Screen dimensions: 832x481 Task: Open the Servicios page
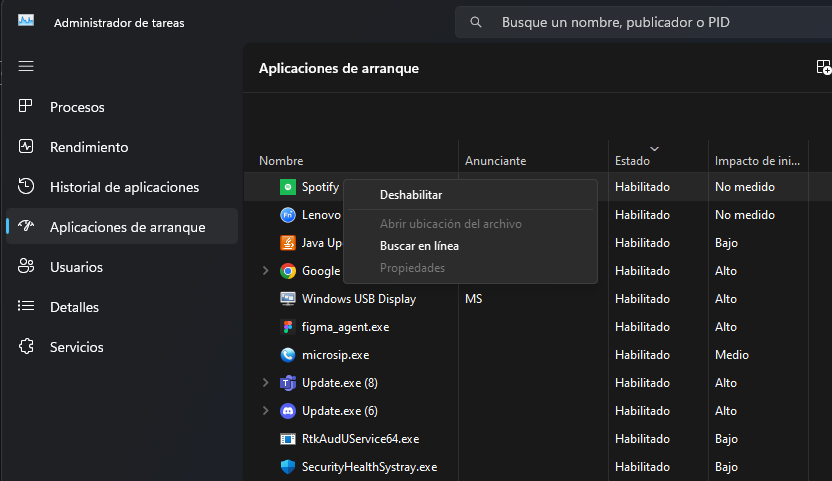122,347
